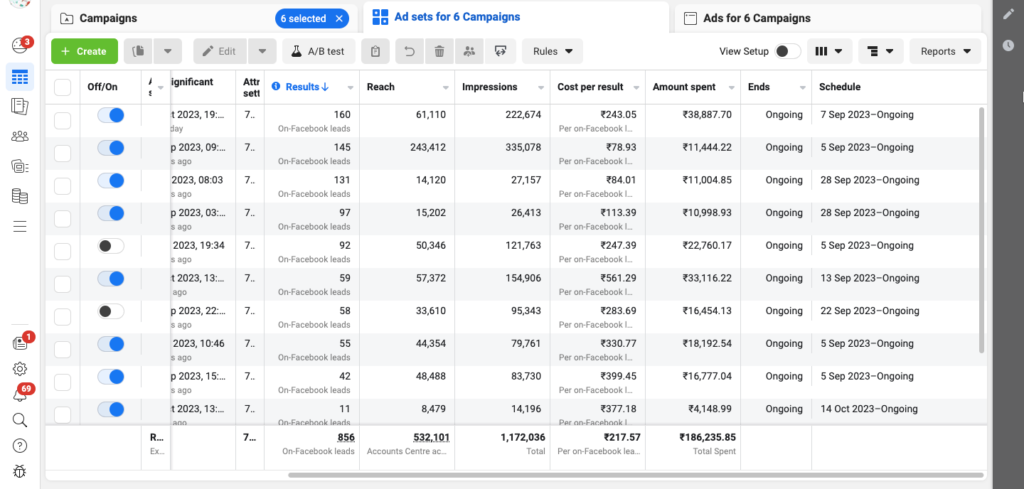Click the search magnifier in left sidebar
The image size is (1024, 489).
point(19,420)
